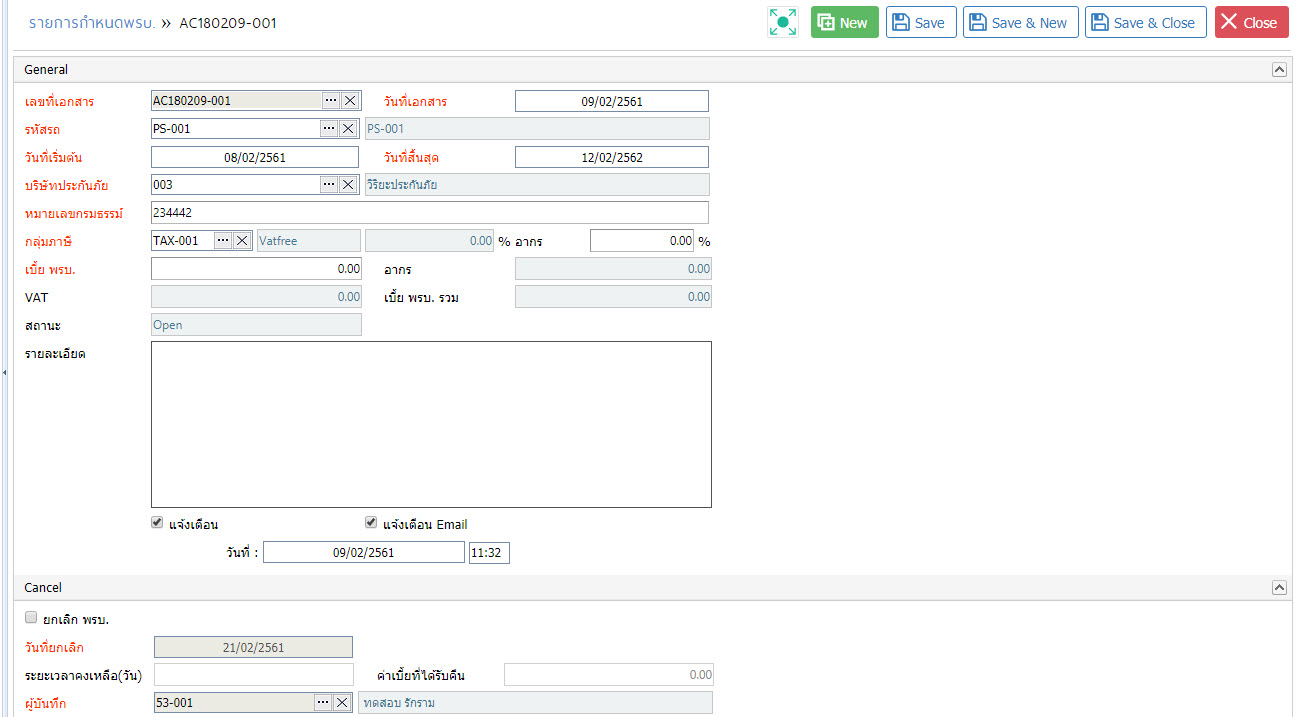The image size is (1300, 717).
Task: Check the ยกเลิก พรบ. checkbox
Action: [31, 617]
